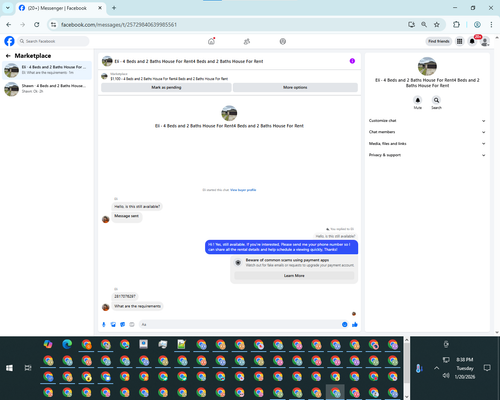Open the Facebook menu grid icon
The width and height of the screenshot is (500, 400).
[459, 41]
